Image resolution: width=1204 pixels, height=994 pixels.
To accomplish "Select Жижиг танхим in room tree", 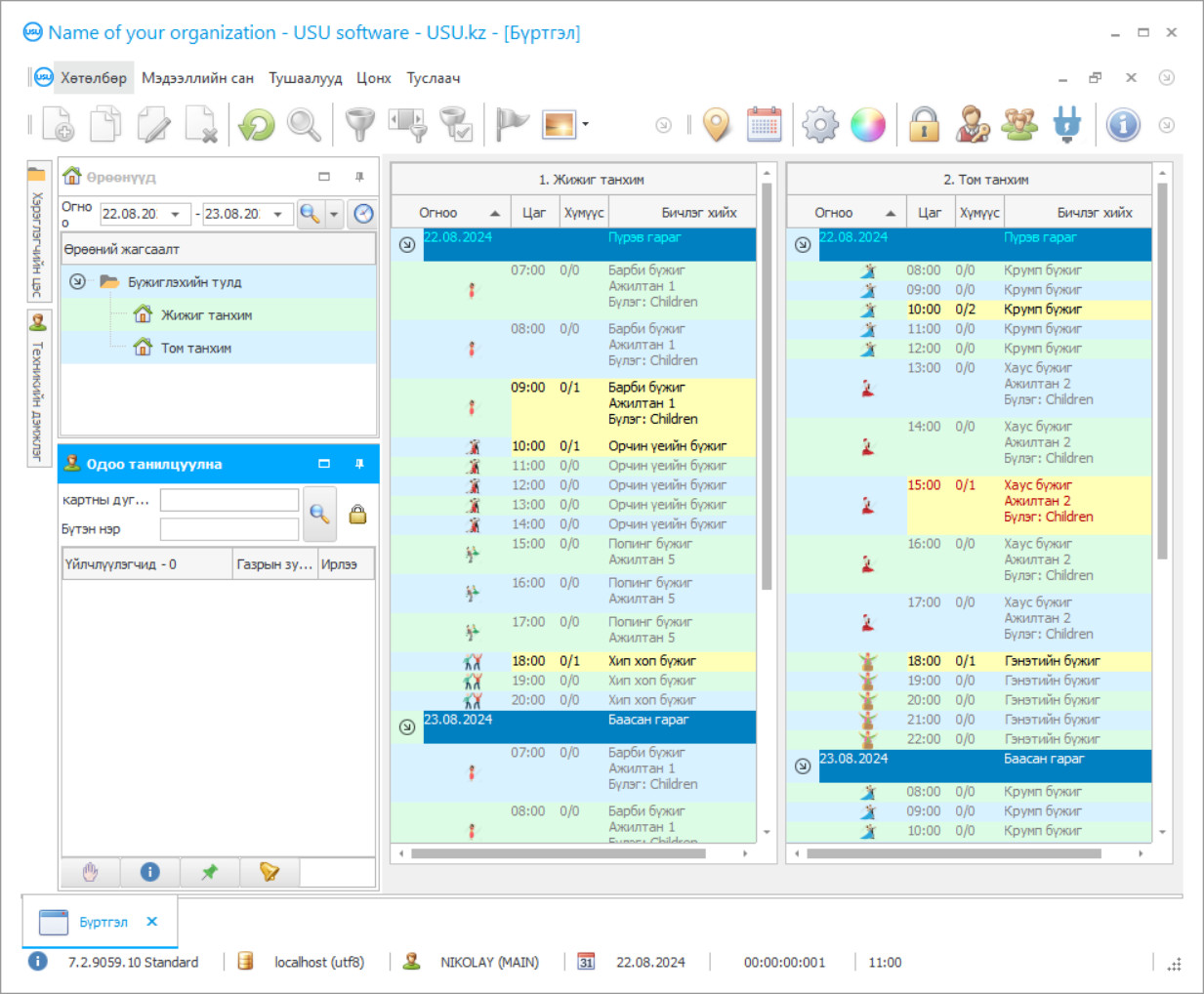I will coord(206,315).
